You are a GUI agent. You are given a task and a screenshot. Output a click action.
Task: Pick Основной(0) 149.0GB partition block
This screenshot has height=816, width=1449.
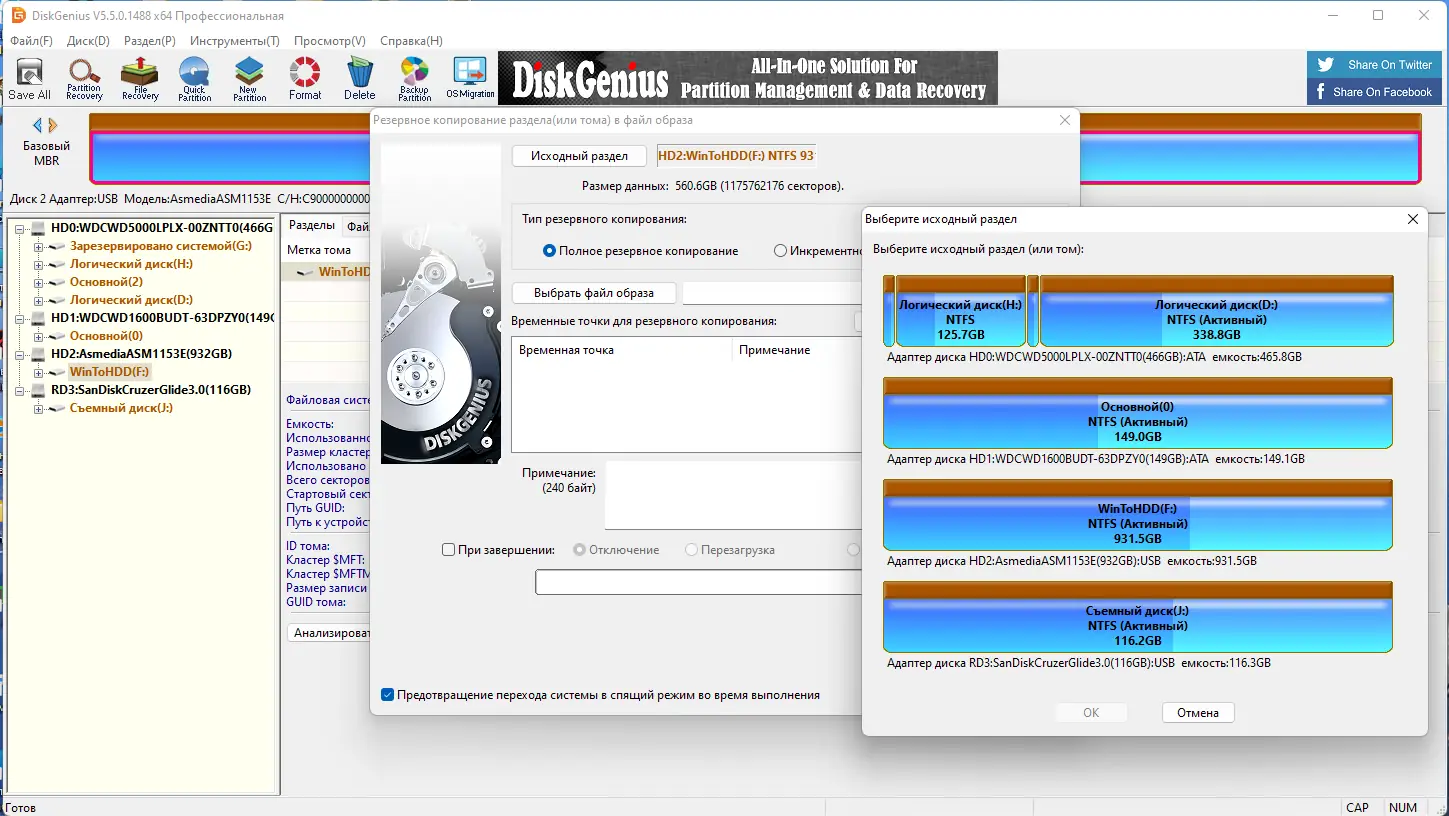[1138, 413]
